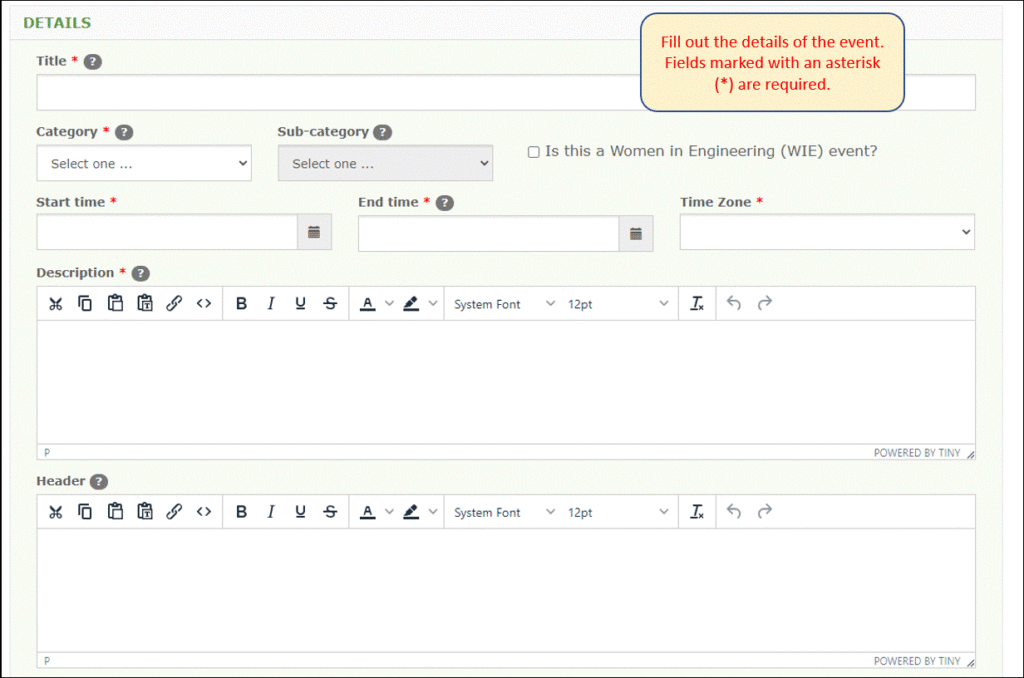1024x678 pixels.
Task: Click the Copy icon in the Description editor
Action: click(85, 302)
